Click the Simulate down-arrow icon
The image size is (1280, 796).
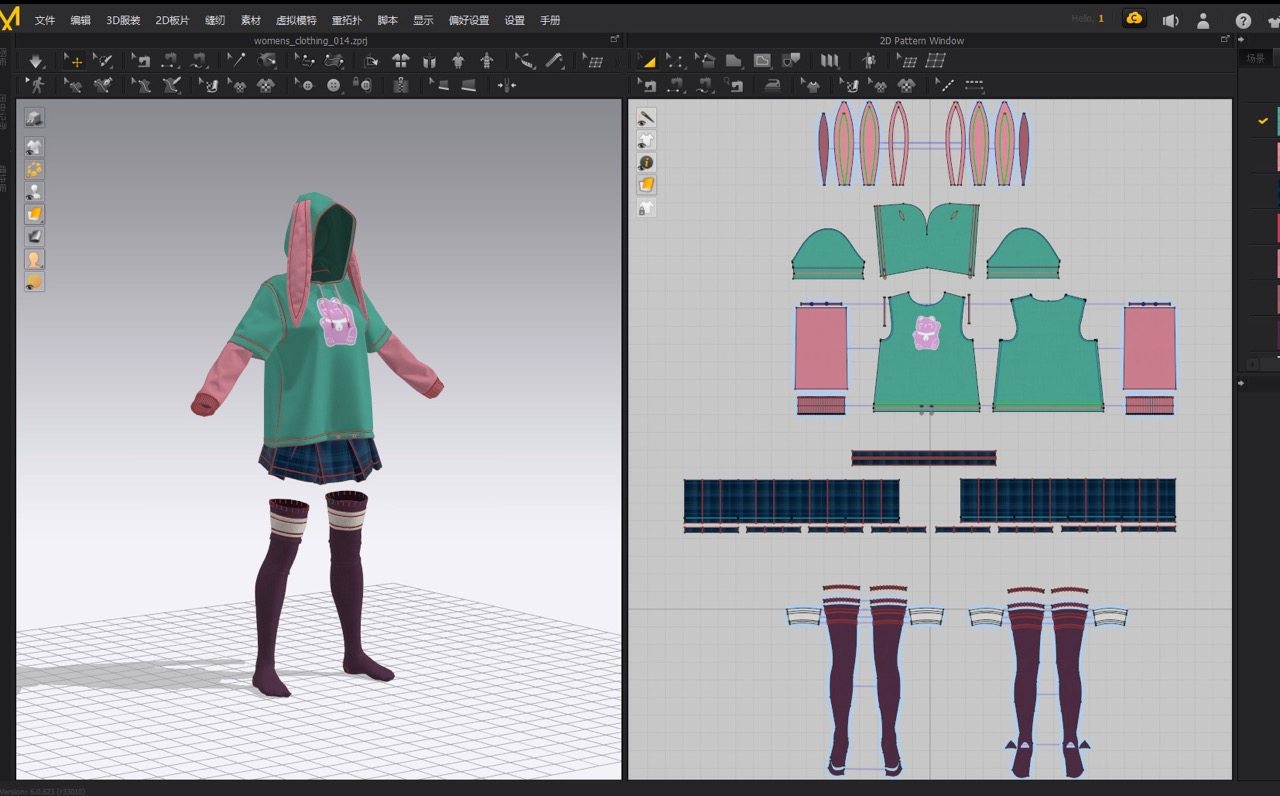pyautogui.click(x=36, y=61)
